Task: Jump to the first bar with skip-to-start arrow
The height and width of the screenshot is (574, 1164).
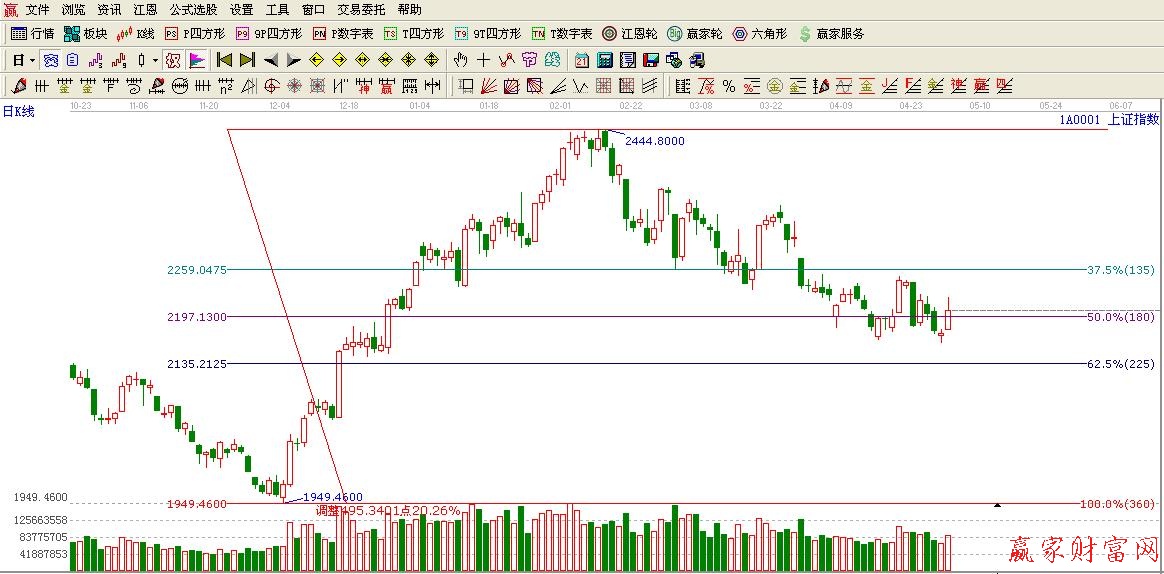Action: [224, 60]
